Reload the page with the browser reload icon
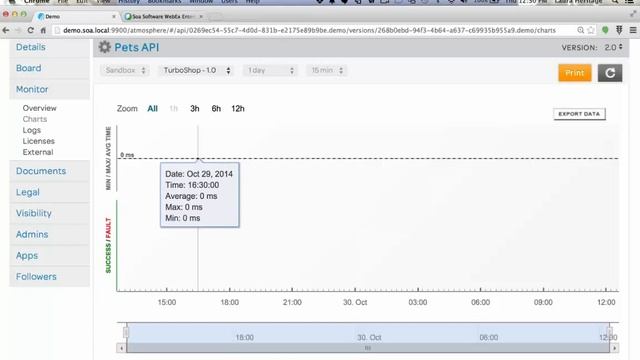Screen dimensions: 640x360 click(31, 30)
